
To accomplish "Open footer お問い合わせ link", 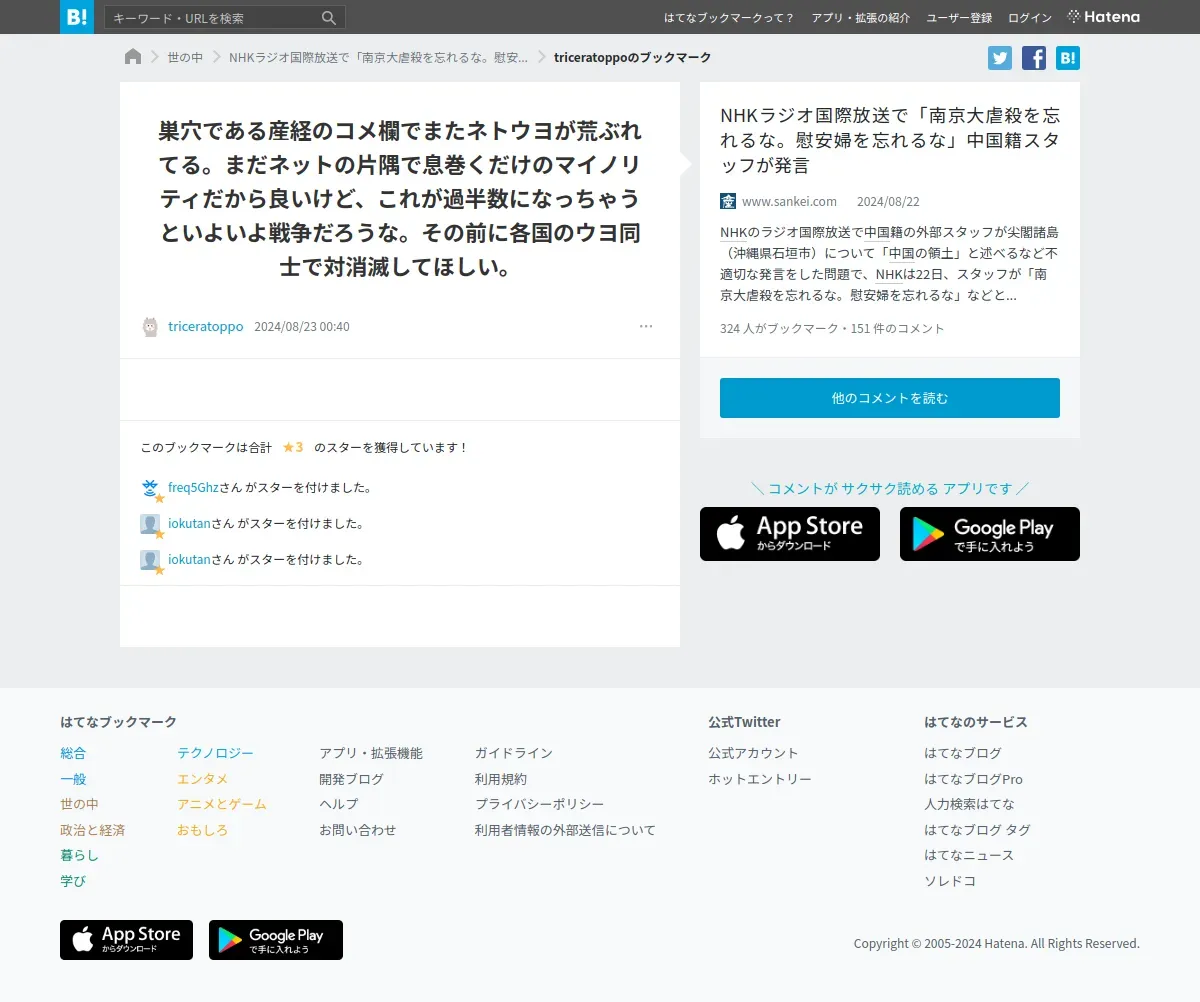I will pyautogui.click(x=358, y=830).
